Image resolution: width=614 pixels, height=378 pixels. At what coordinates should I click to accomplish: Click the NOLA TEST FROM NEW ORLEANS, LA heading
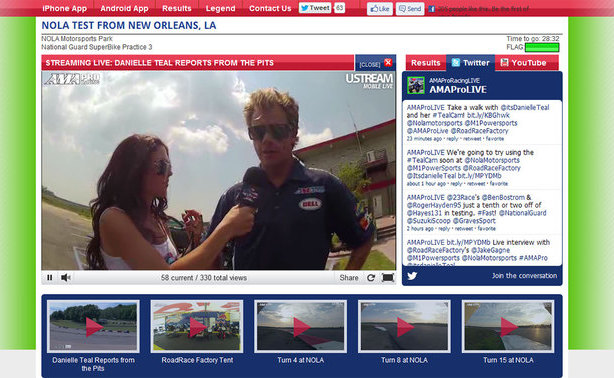[x=129, y=25]
